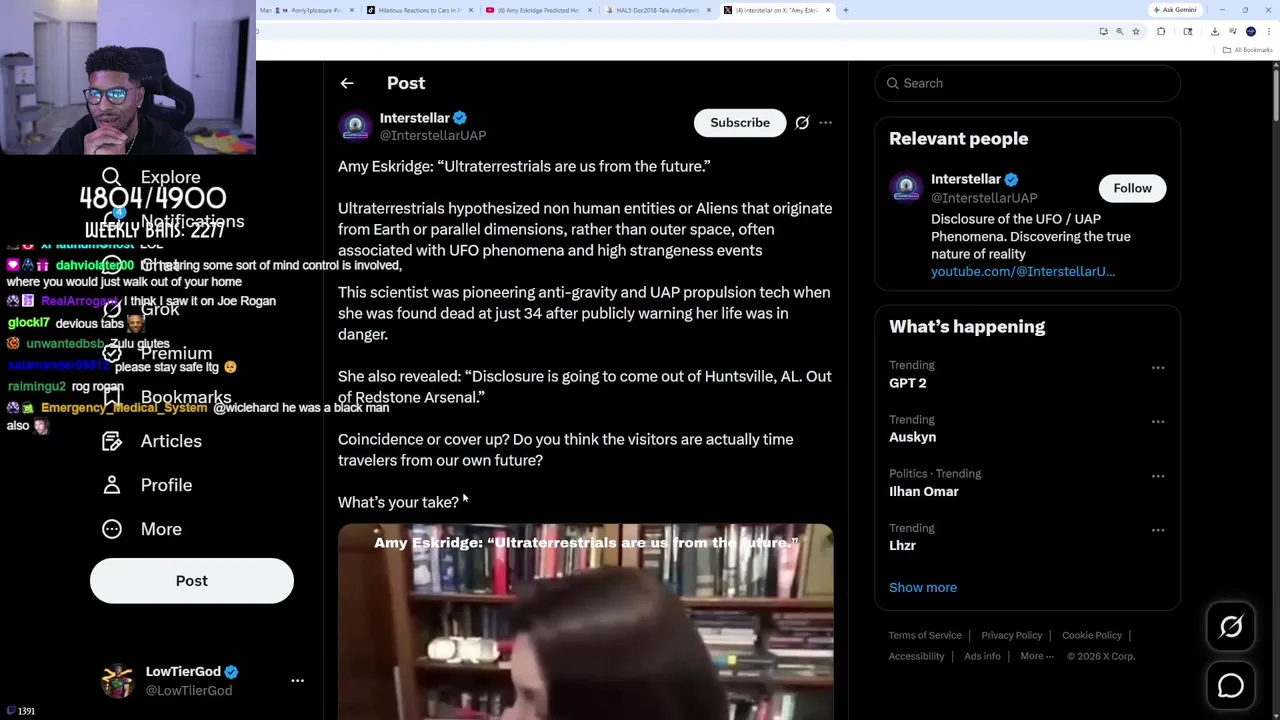Switch to Amy Eskridge Predicted tab
The image size is (1280, 720).
coord(538,10)
